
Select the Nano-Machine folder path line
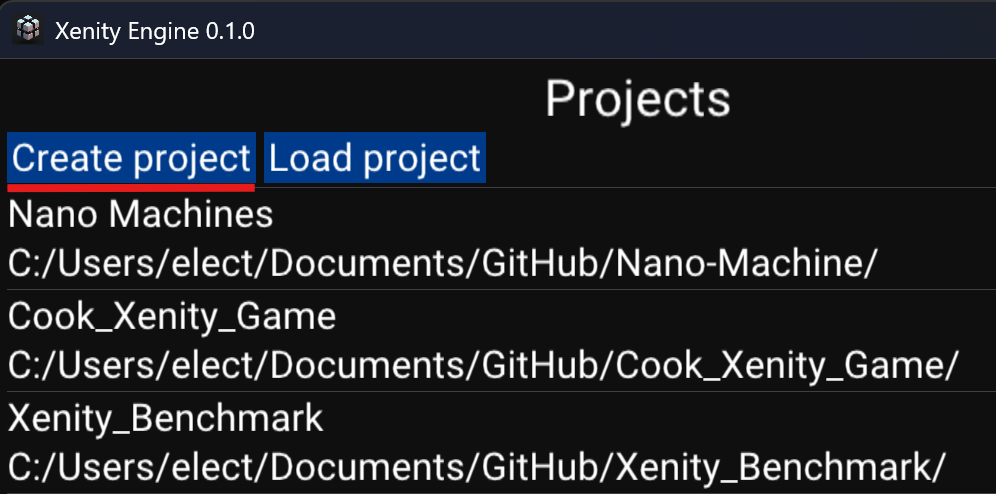(x=443, y=264)
